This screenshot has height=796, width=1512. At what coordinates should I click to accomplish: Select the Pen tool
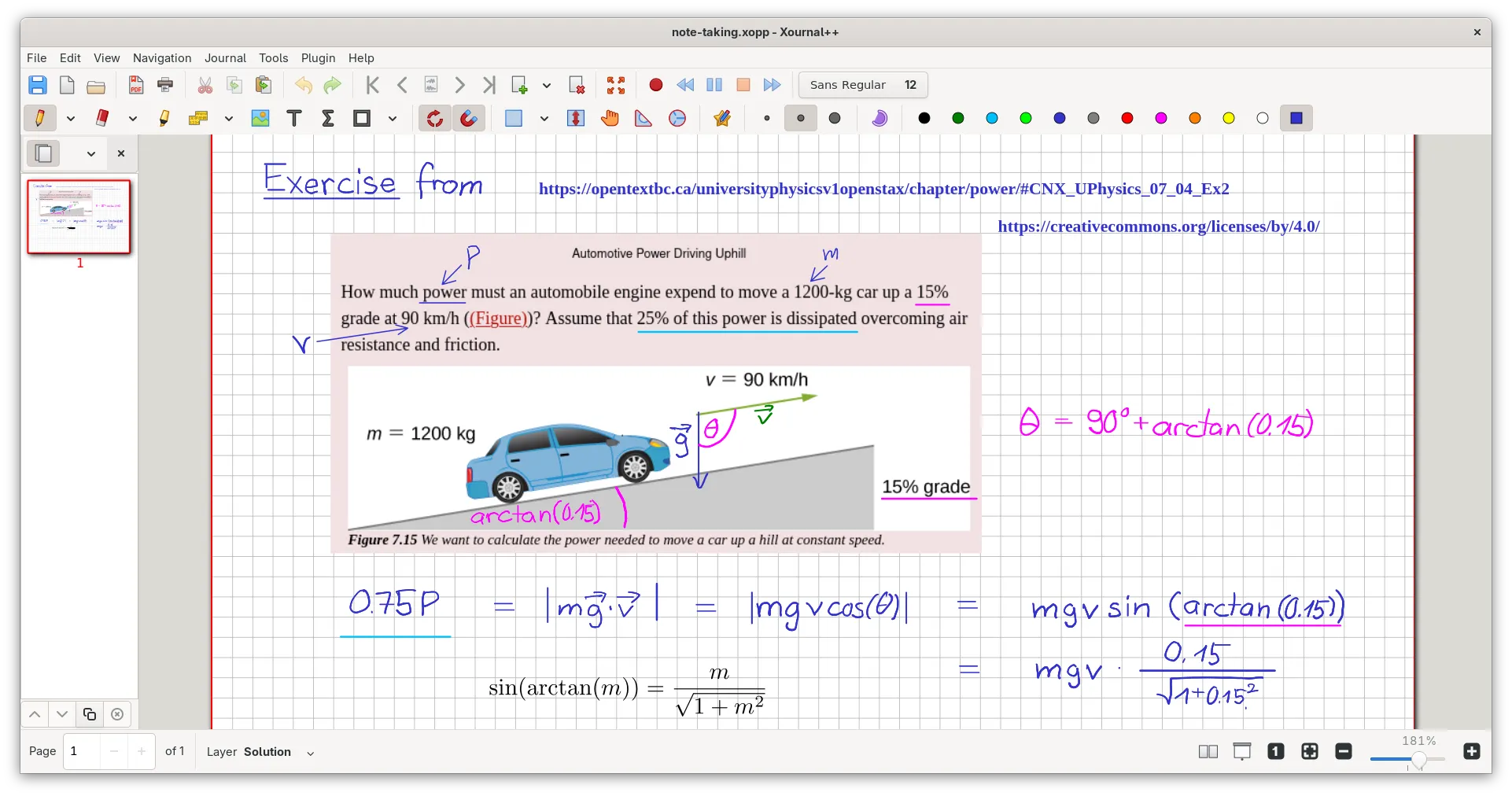point(39,118)
